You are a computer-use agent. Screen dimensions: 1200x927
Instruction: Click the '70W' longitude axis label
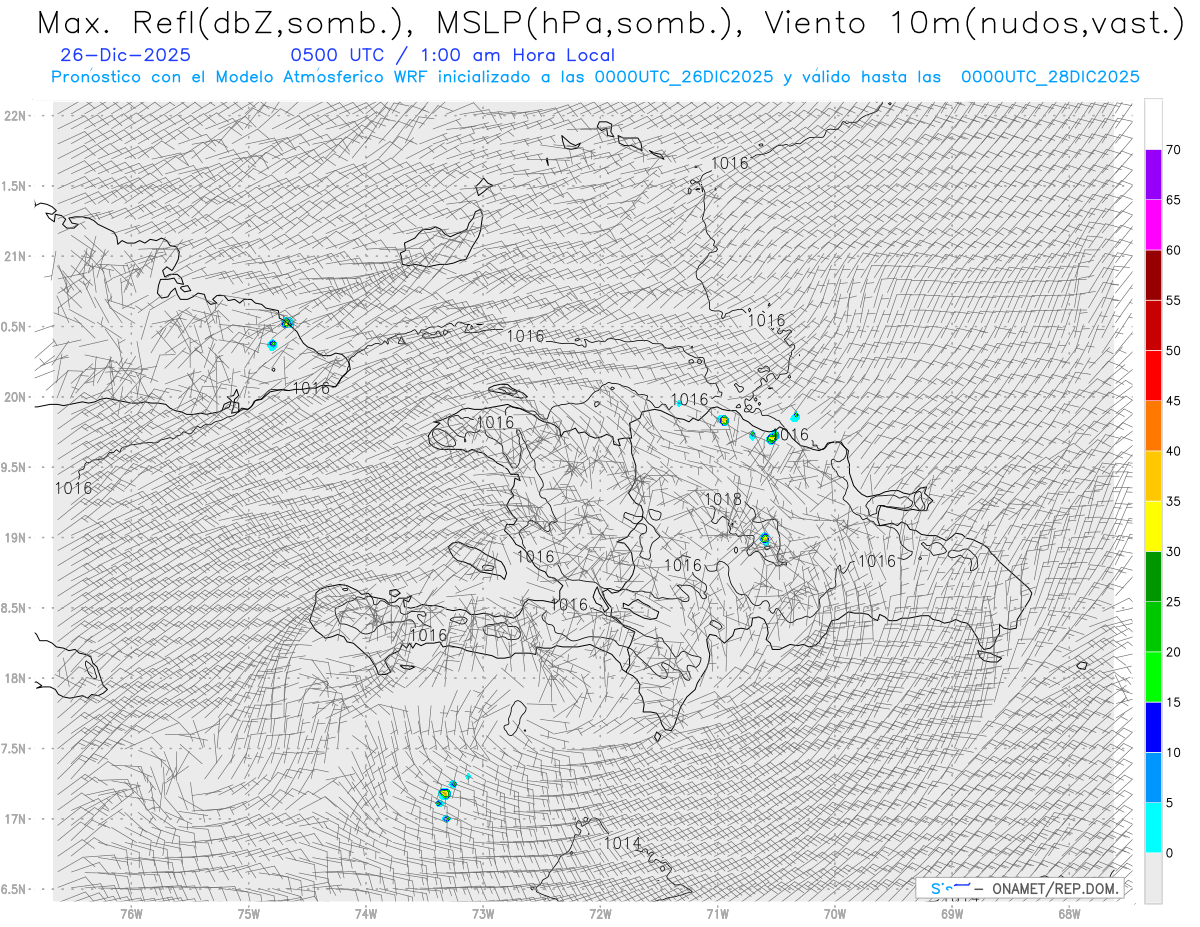(x=834, y=913)
